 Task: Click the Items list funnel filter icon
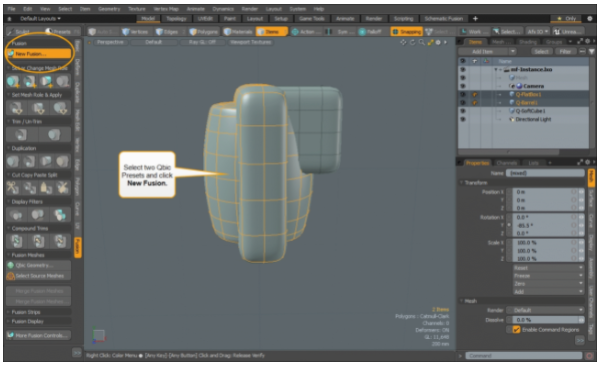point(591,51)
